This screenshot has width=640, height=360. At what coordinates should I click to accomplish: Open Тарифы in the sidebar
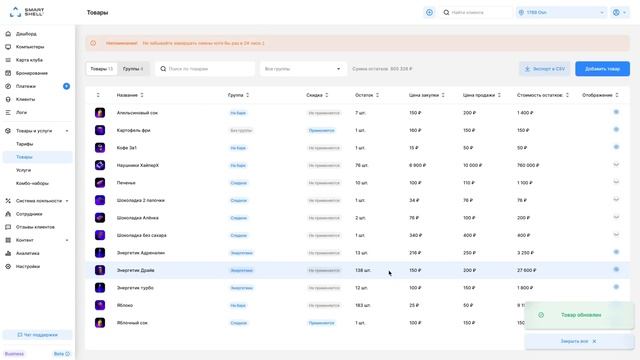coord(24,144)
